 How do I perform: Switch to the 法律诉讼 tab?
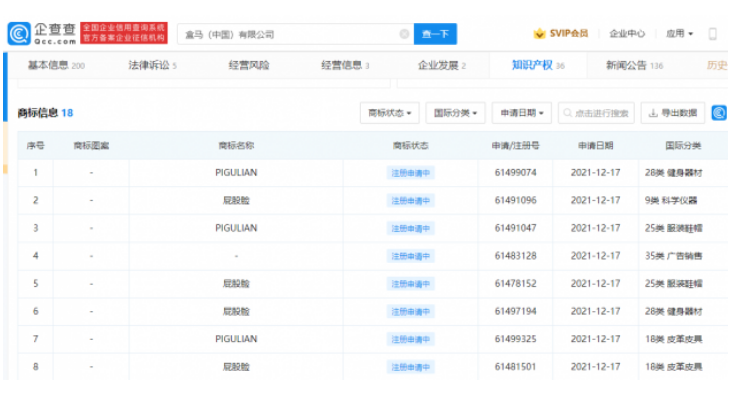coord(152,65)
